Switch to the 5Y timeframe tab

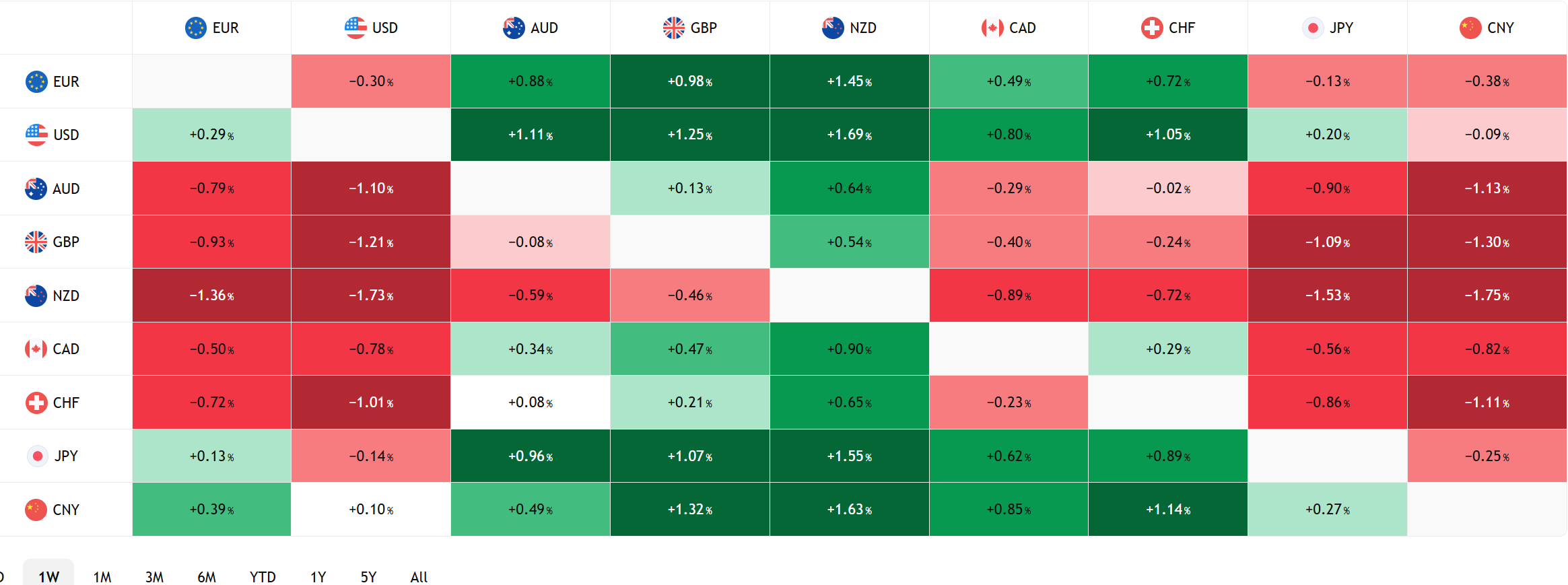(368, 577)
